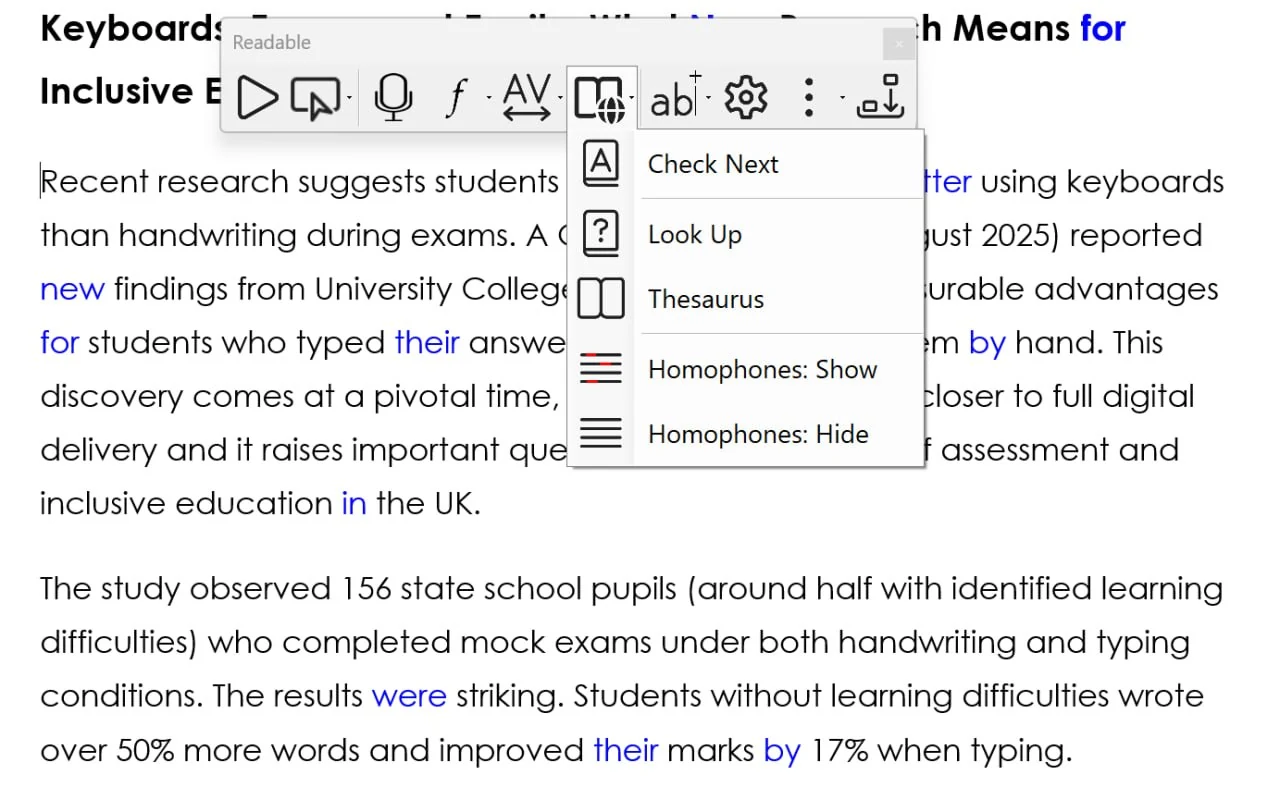This screenshot has width=1280, height=787.
Task: Click the word 'Keyboards' in the heading
Action: [132, 29]
